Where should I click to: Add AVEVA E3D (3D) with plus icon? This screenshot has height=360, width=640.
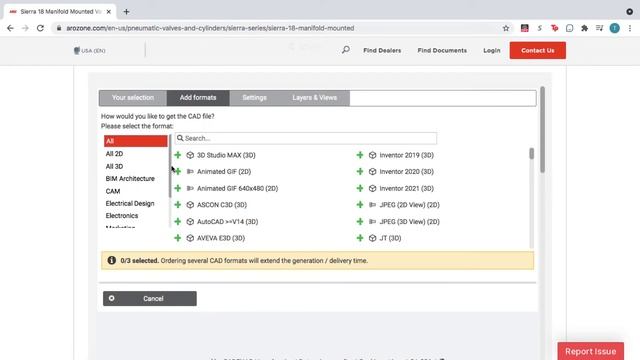178,238
